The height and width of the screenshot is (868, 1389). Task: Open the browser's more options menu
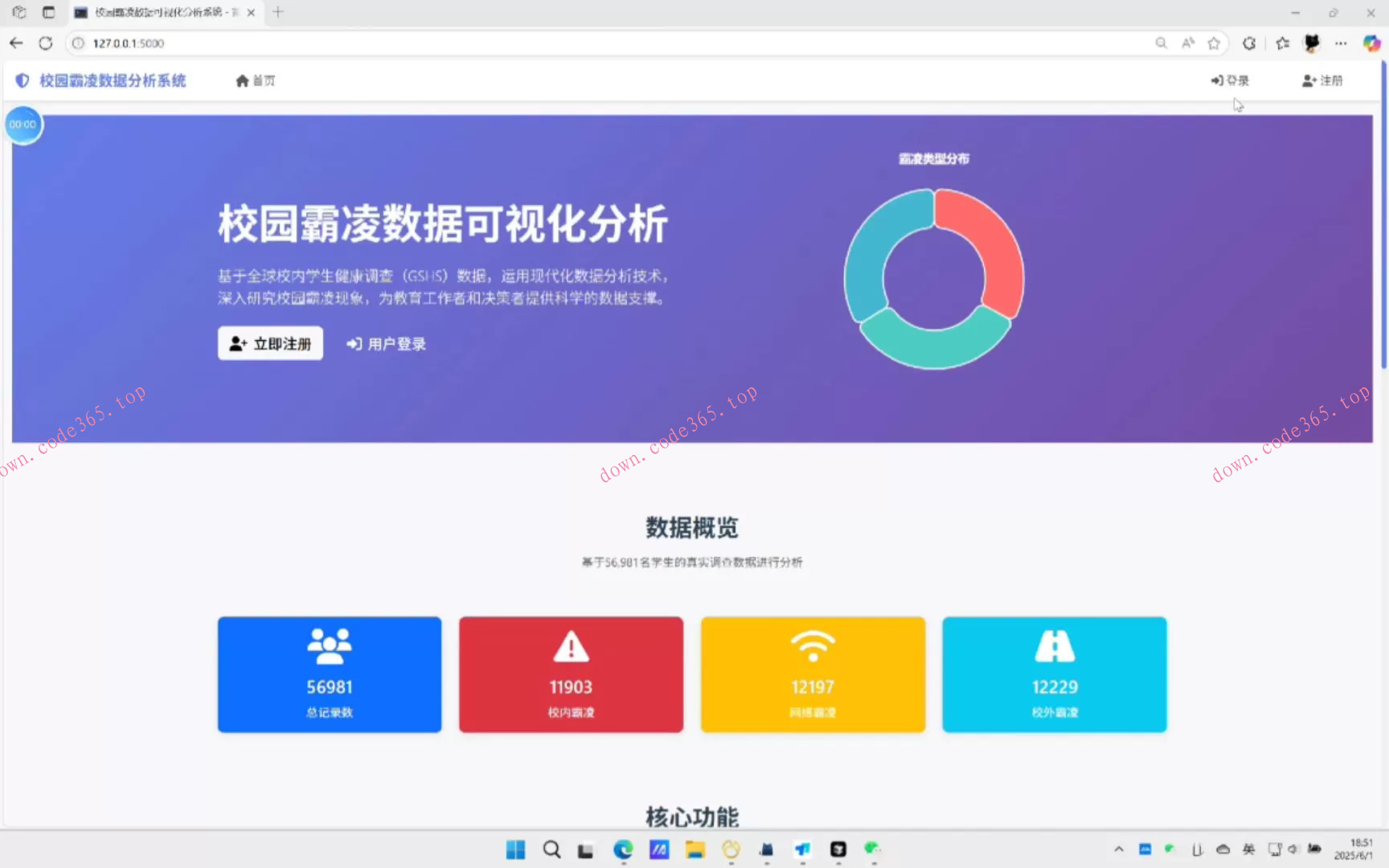[1341, 43]
